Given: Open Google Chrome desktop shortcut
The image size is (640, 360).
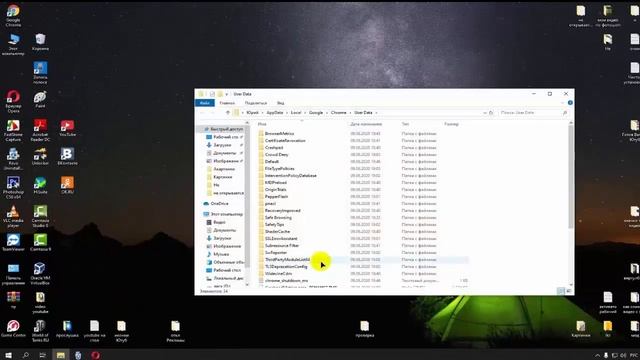Looking at the screenshot, I should (13, 15).
